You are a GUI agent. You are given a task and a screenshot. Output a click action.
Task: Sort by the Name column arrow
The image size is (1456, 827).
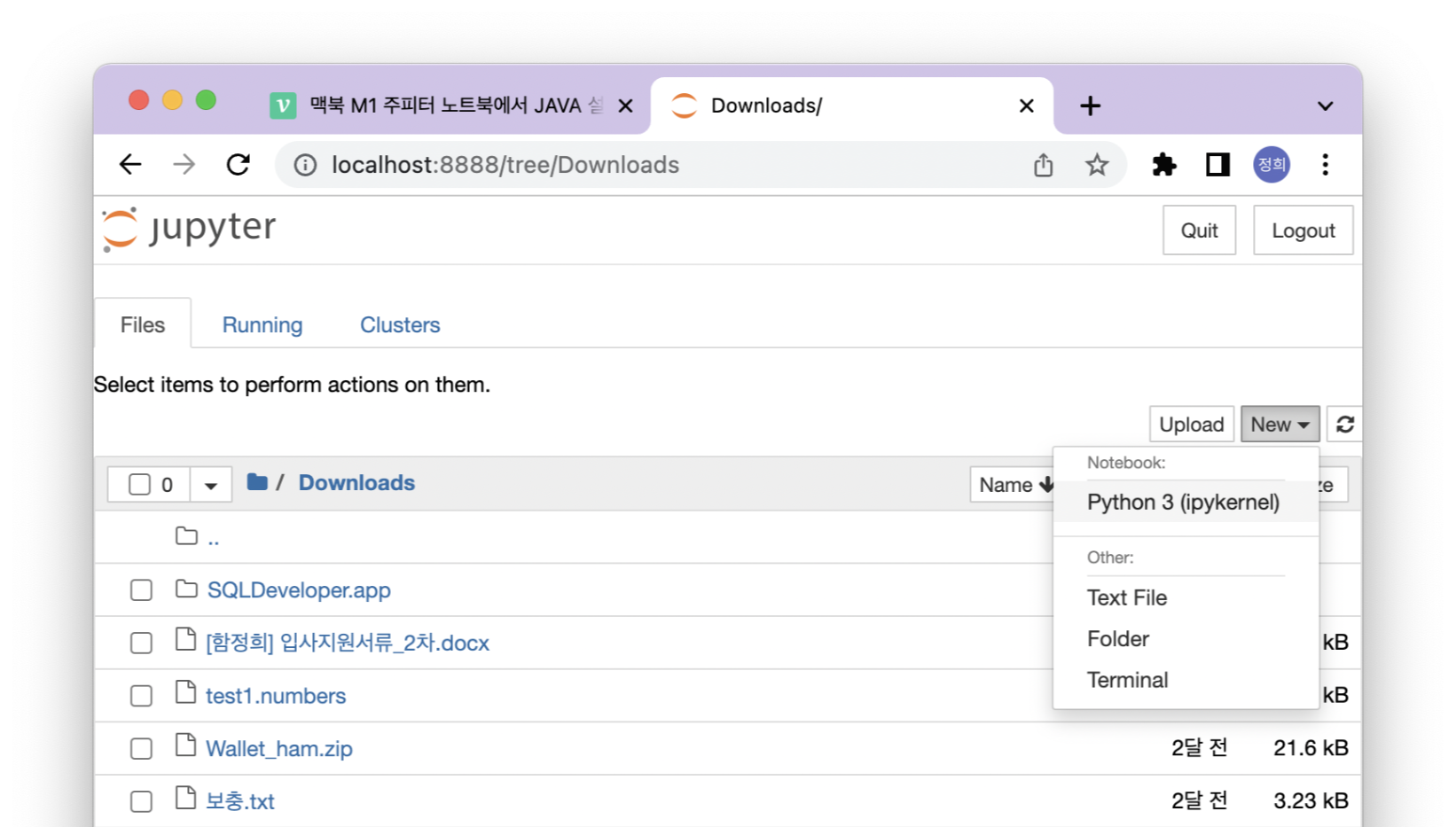pos(1047,485)
